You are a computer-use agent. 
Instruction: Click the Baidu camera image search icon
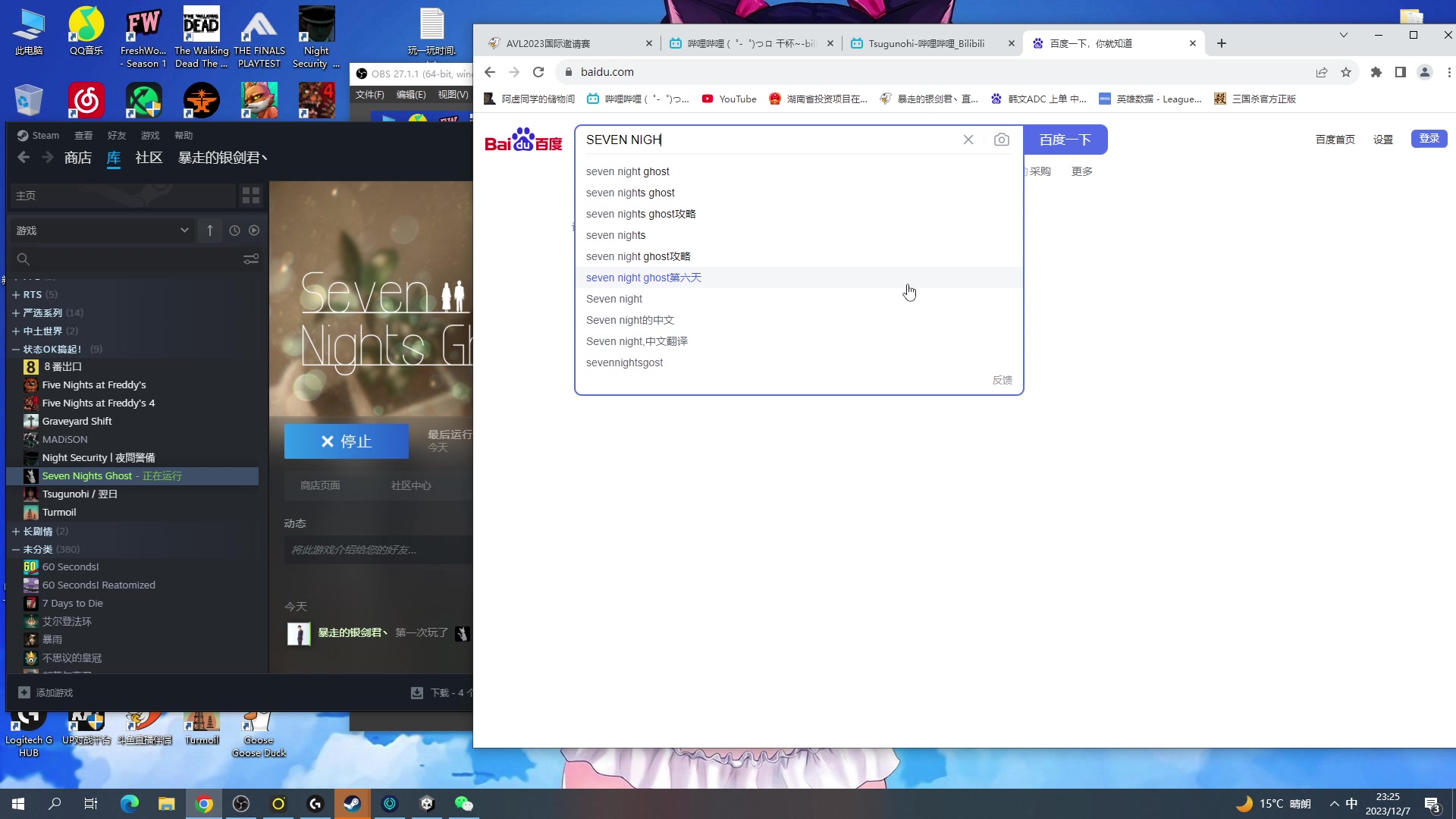[1001, 140]
